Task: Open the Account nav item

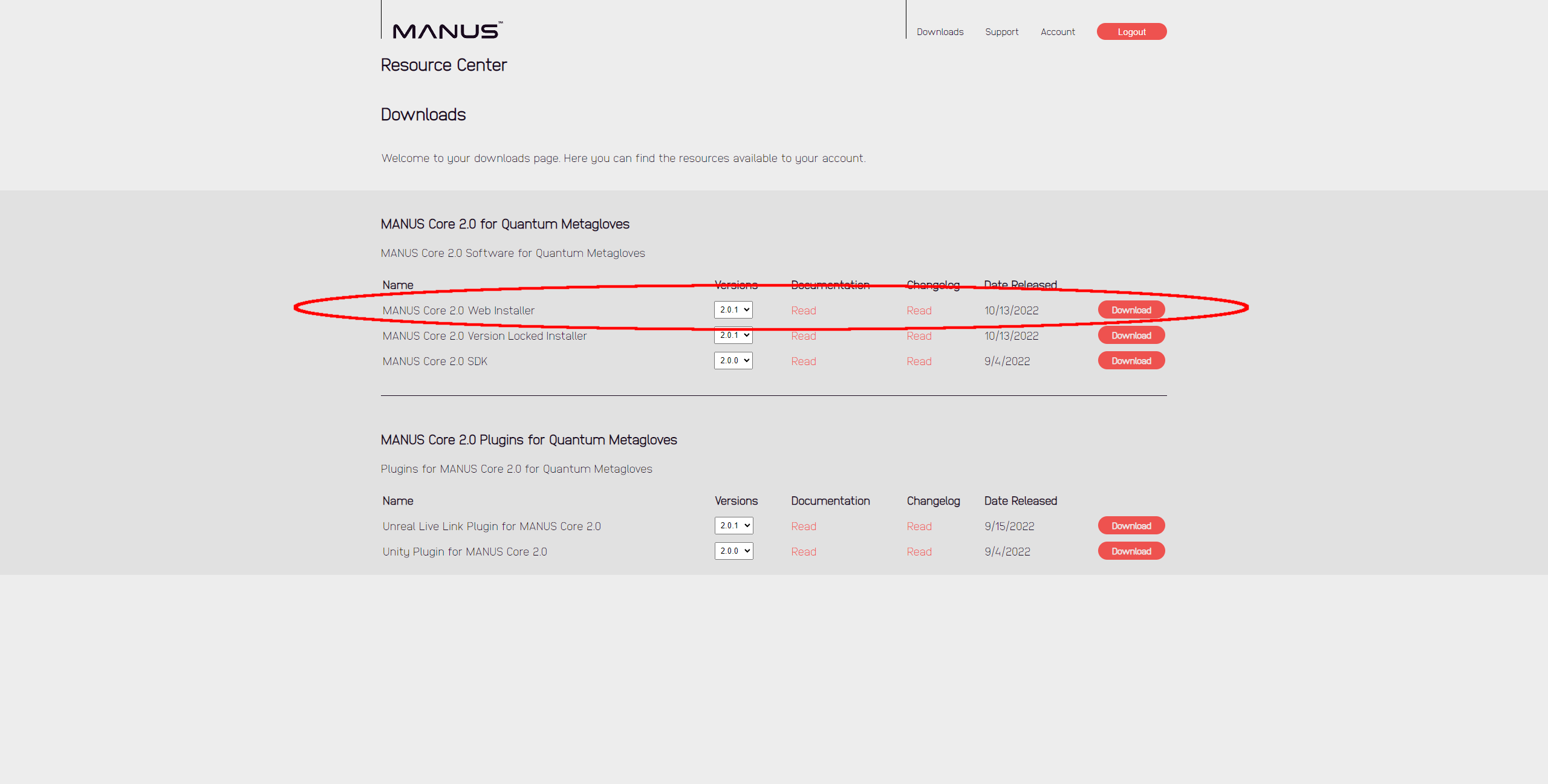Action: point(1058,32)
